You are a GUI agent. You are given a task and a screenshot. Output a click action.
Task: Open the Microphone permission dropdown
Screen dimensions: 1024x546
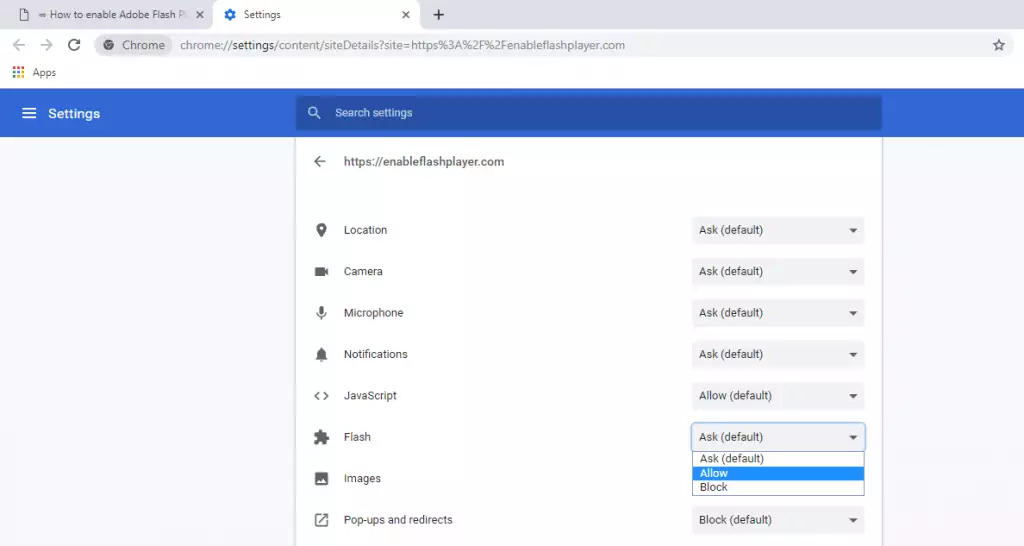[778, 313]
